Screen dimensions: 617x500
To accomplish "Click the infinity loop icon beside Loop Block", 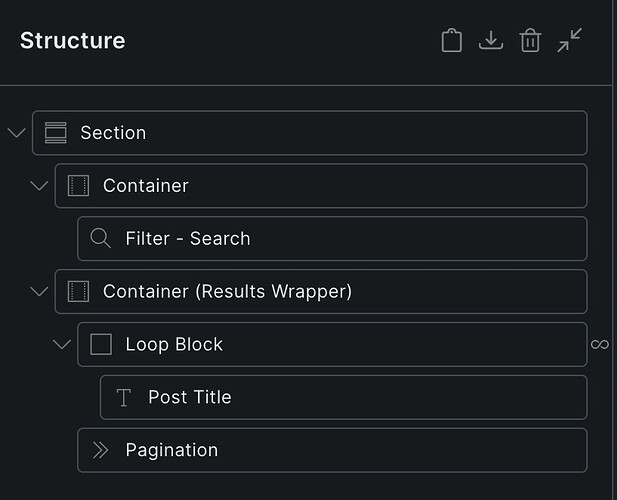I will click(x=600, y=345).
